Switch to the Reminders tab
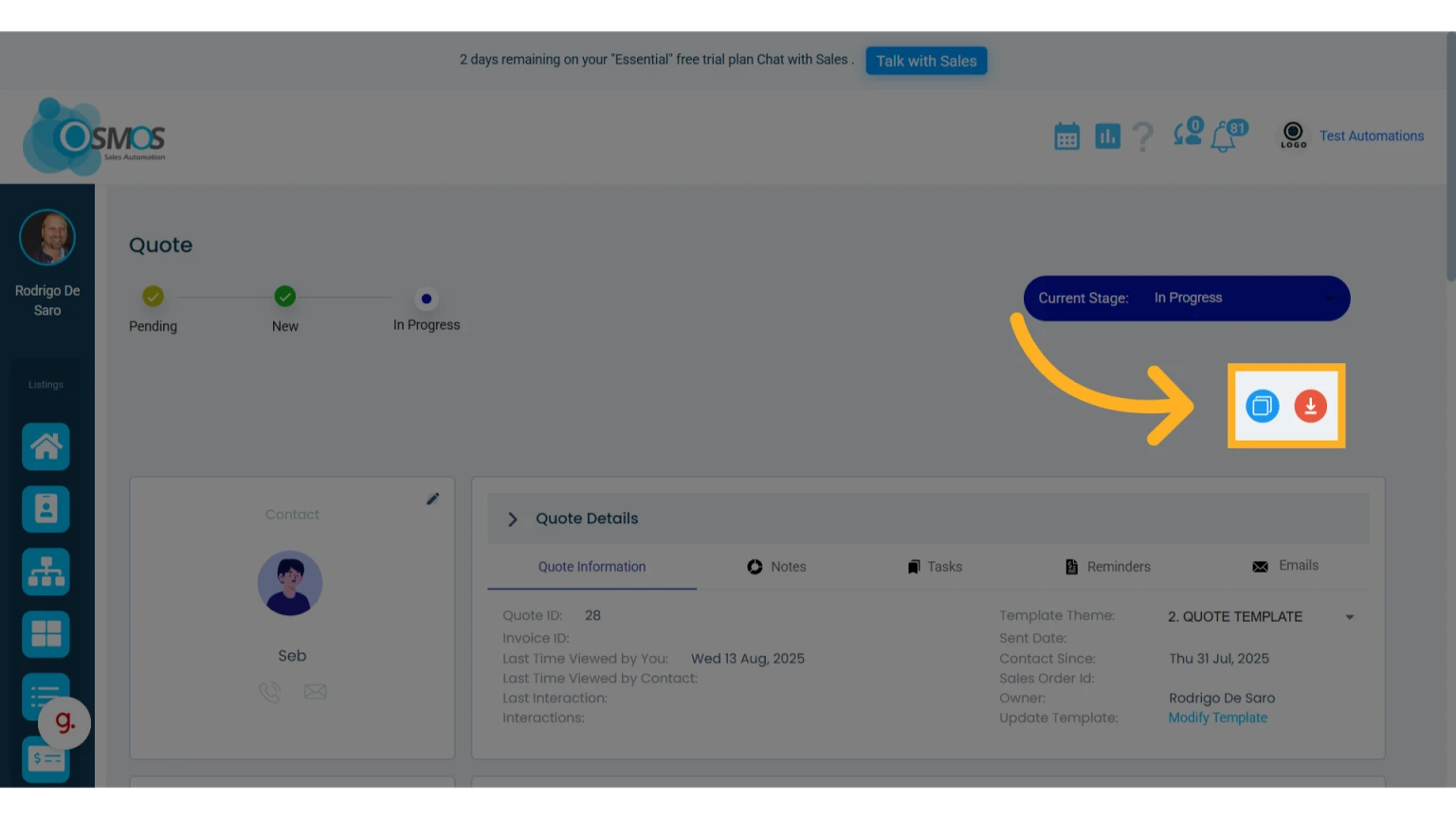 pyautogui.click(x=1107, y=567)
